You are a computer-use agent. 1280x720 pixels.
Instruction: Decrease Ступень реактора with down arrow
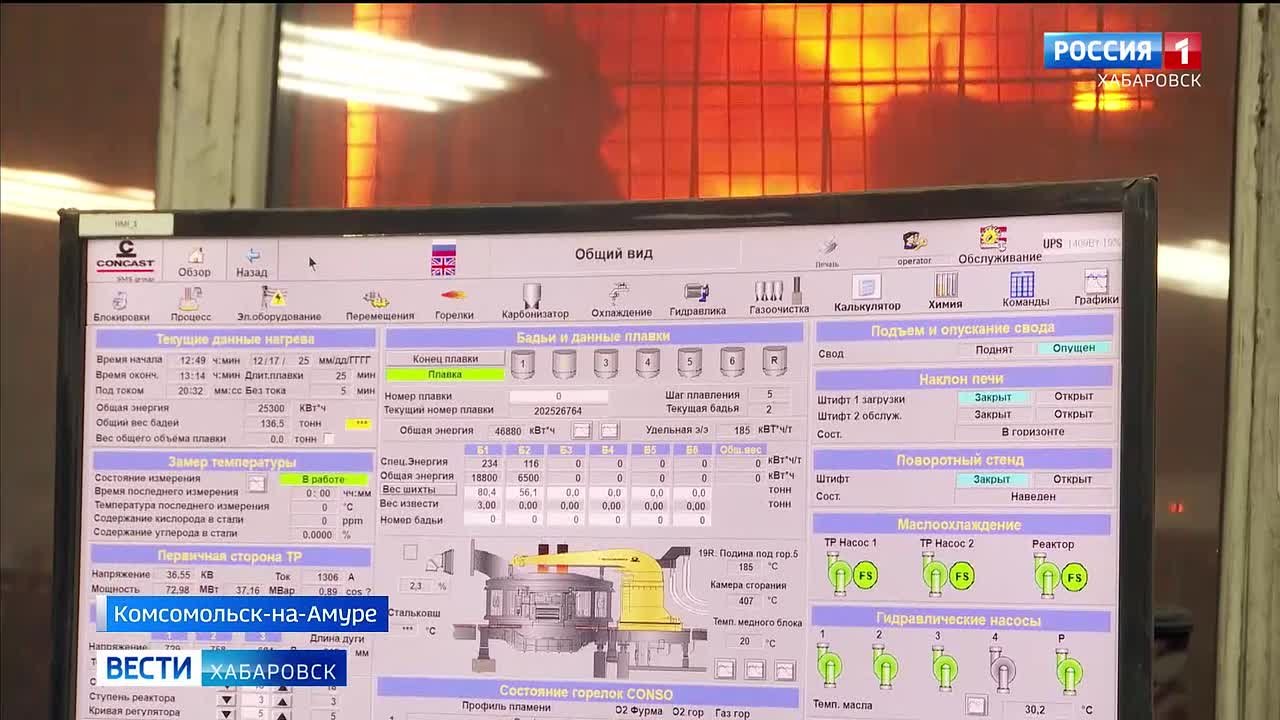226,700
